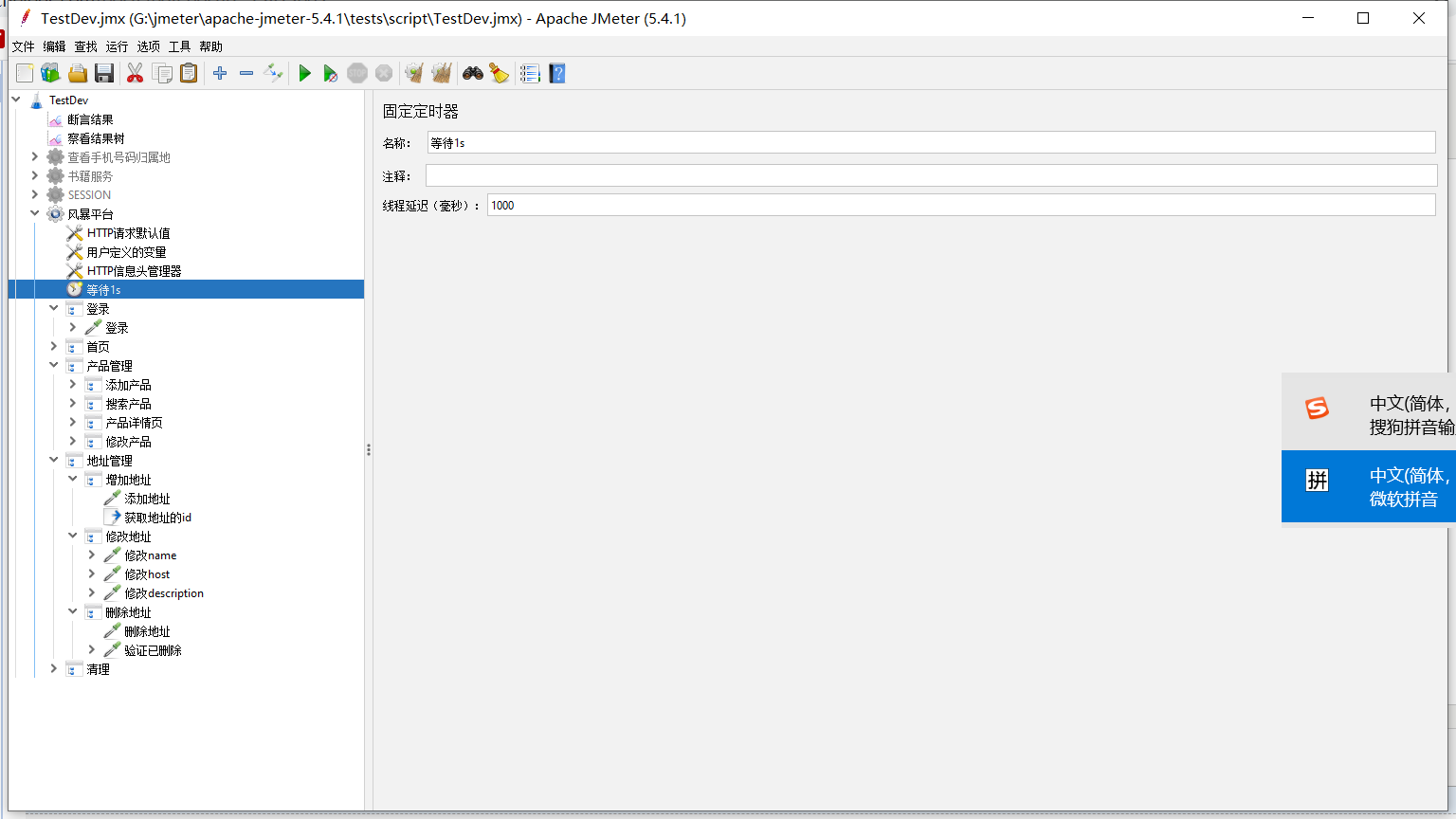Screen dimensions: 1456x819
Task: Select the 产品详情页 controller
Action: tap(134, 423)
